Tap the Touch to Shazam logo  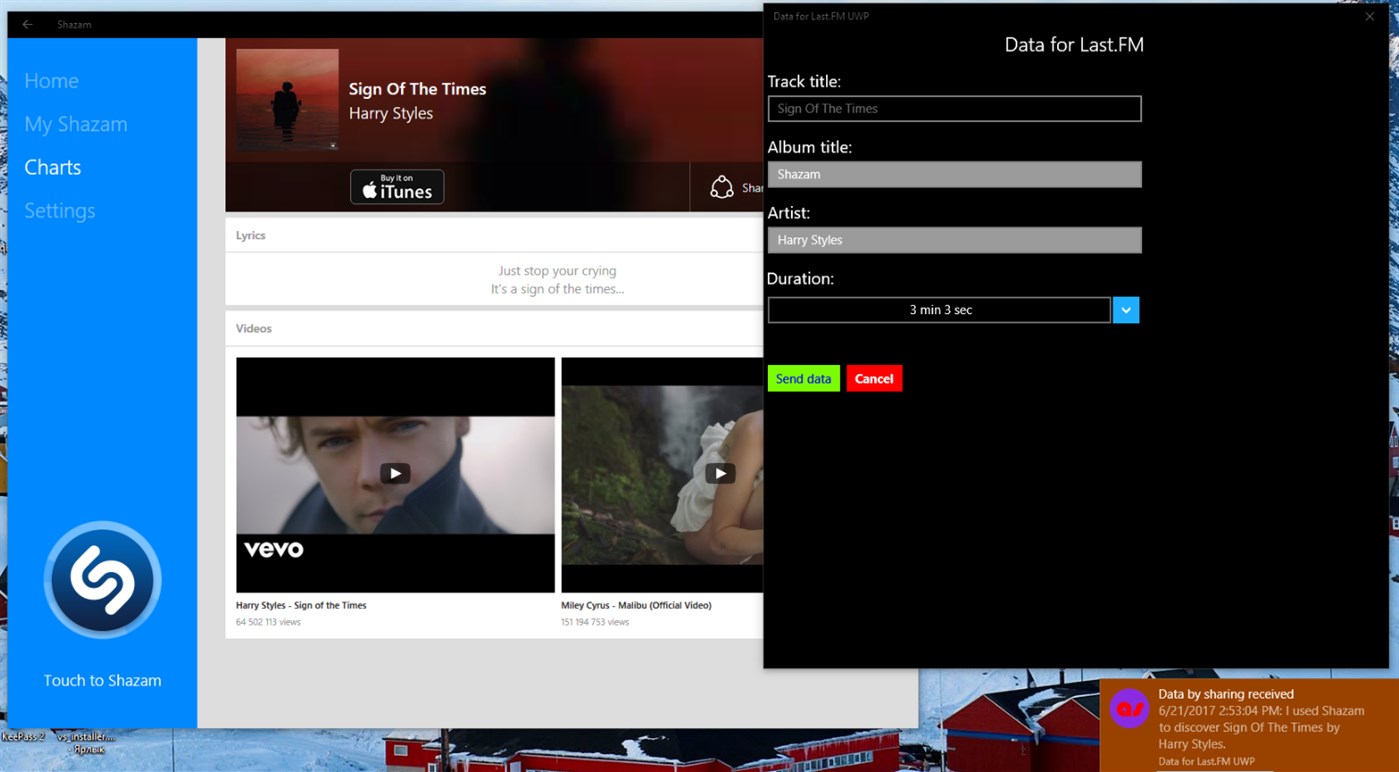(x=101, y=580)
